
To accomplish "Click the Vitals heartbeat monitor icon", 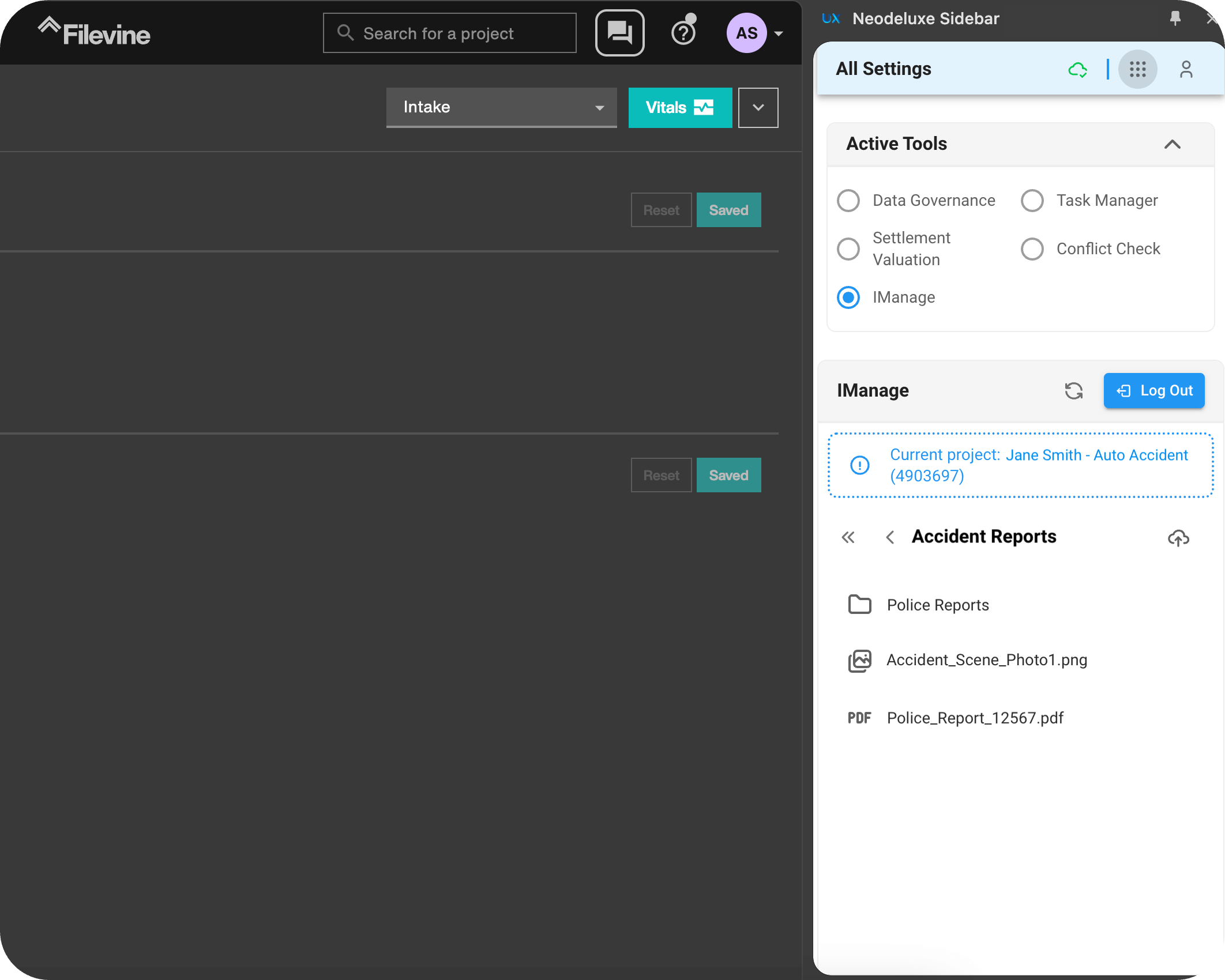I will 704,107.
